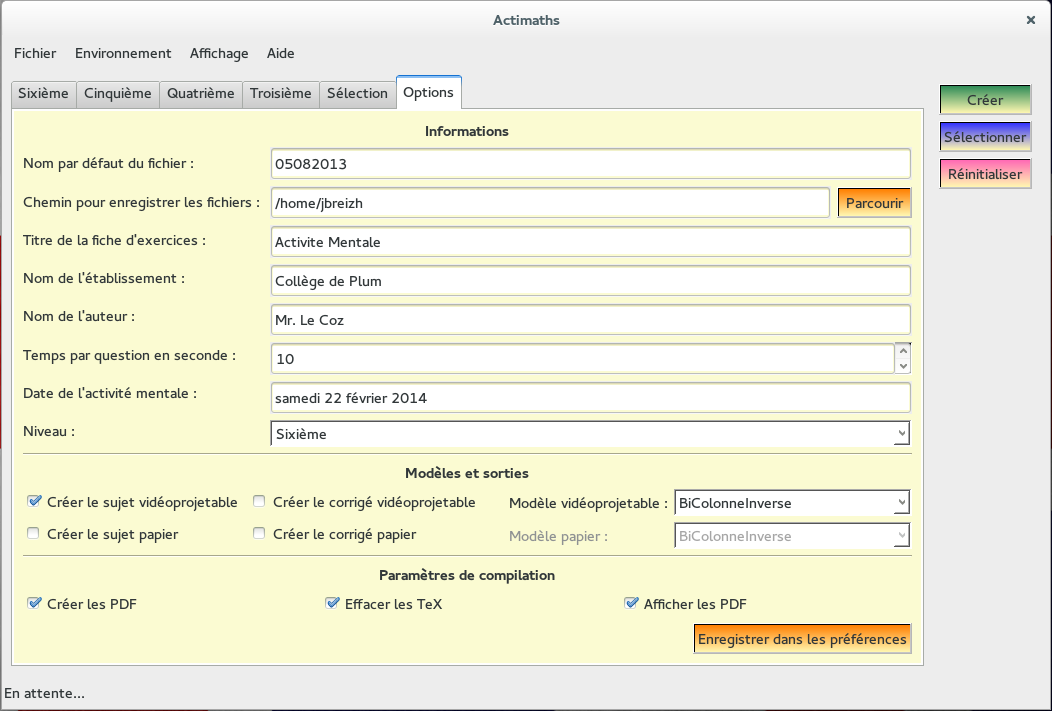Enable Créer le corrigé vidéoprojetable
Image resolution: width=1052 pixels, height=711 pixels.
pos(260,502)
